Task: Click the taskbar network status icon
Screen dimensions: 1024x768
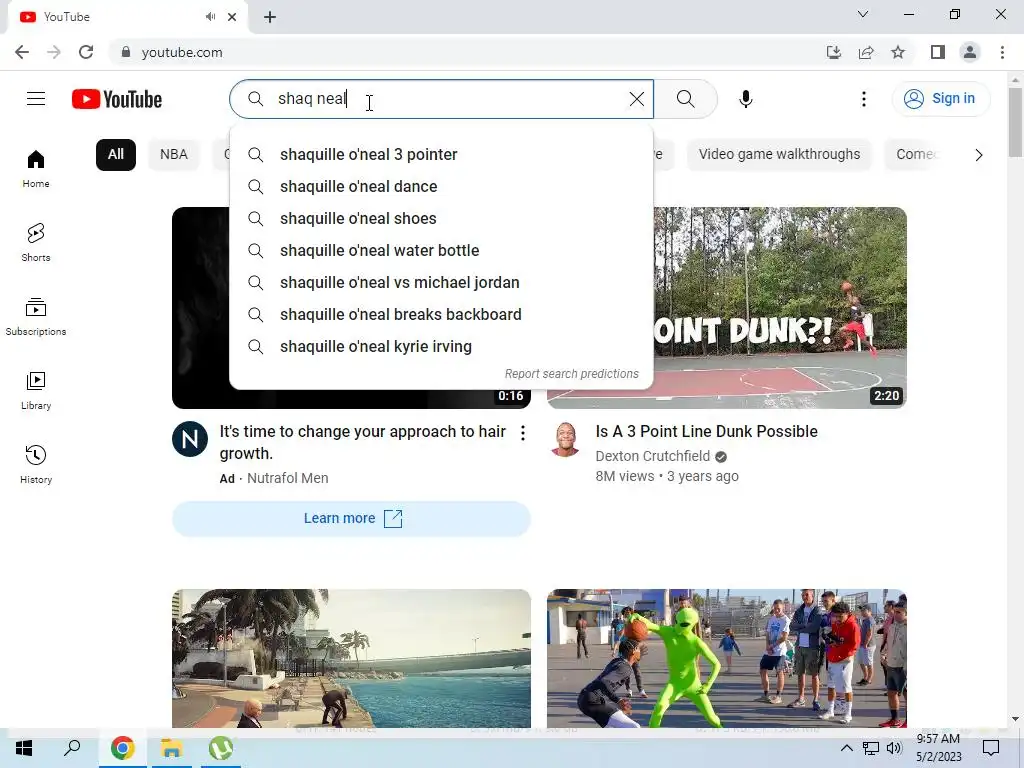Action: click(871, 748)
